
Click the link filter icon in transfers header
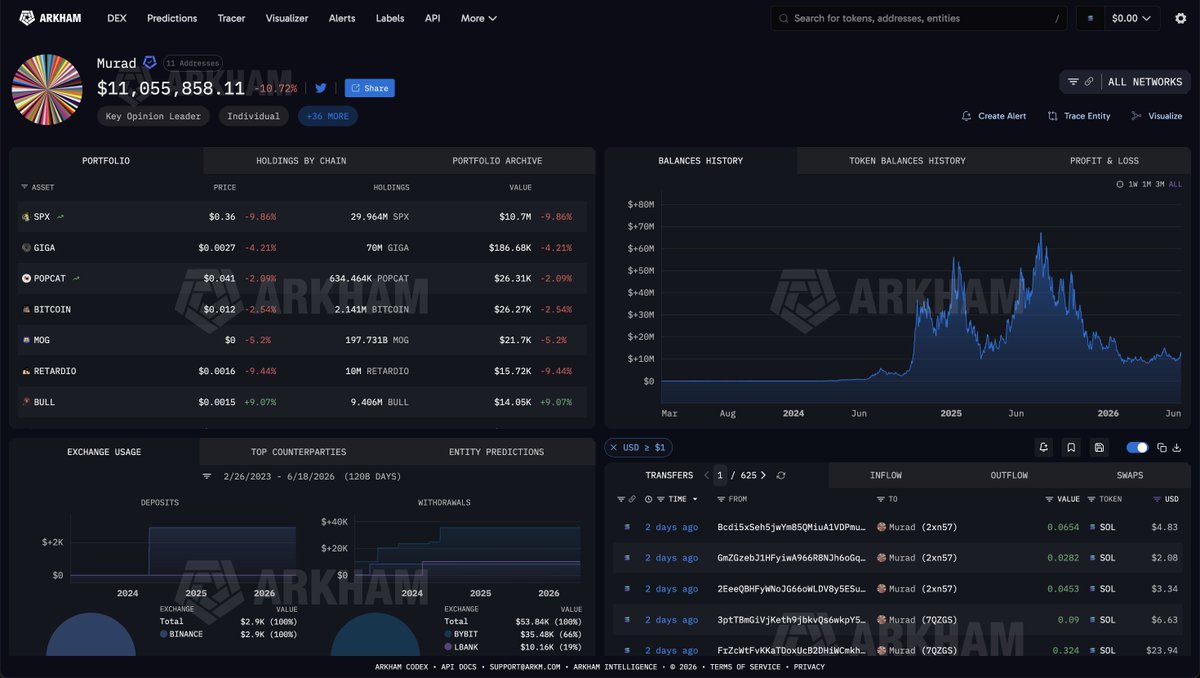coord(633,499)
